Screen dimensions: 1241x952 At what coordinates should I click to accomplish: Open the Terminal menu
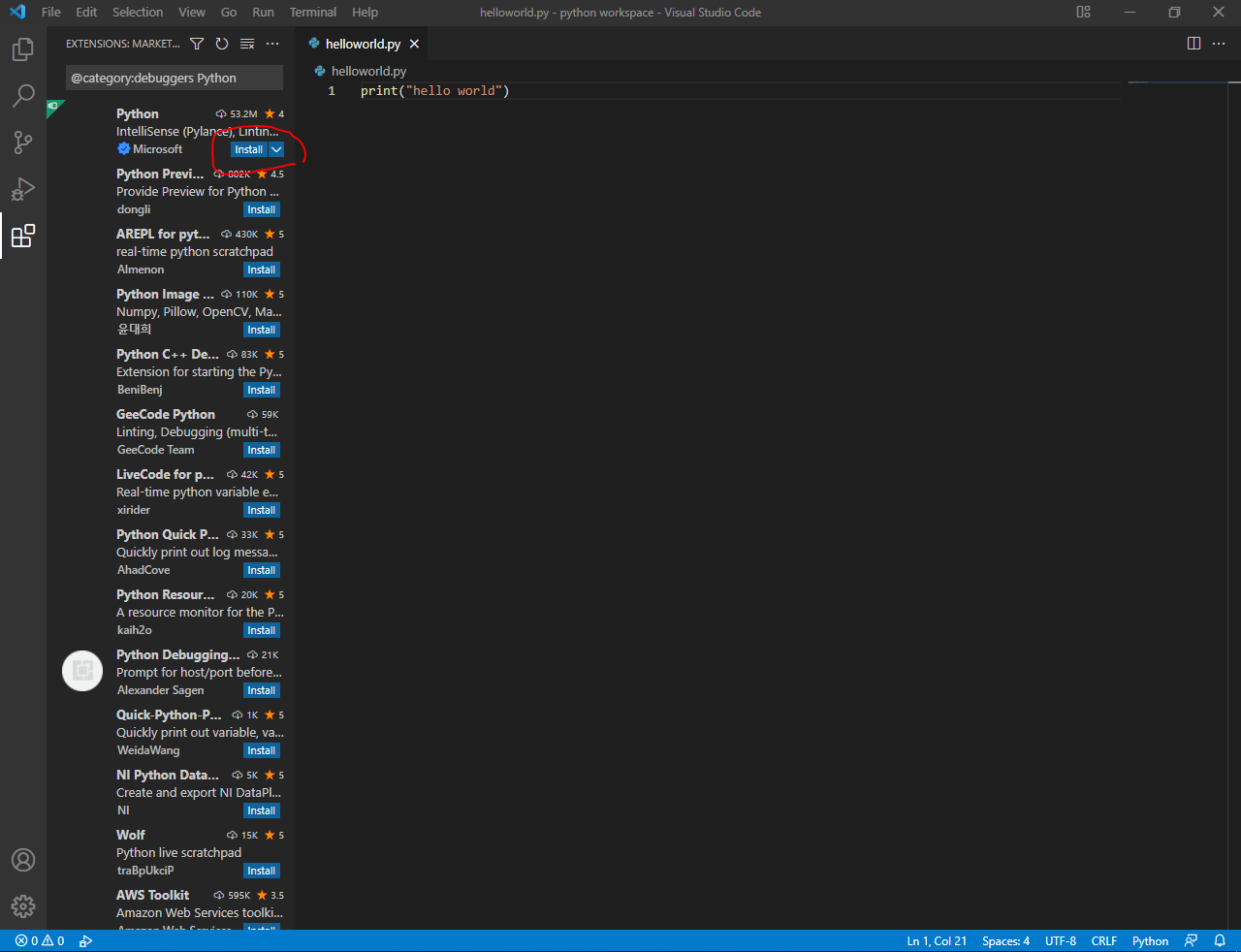click(313, 13)
